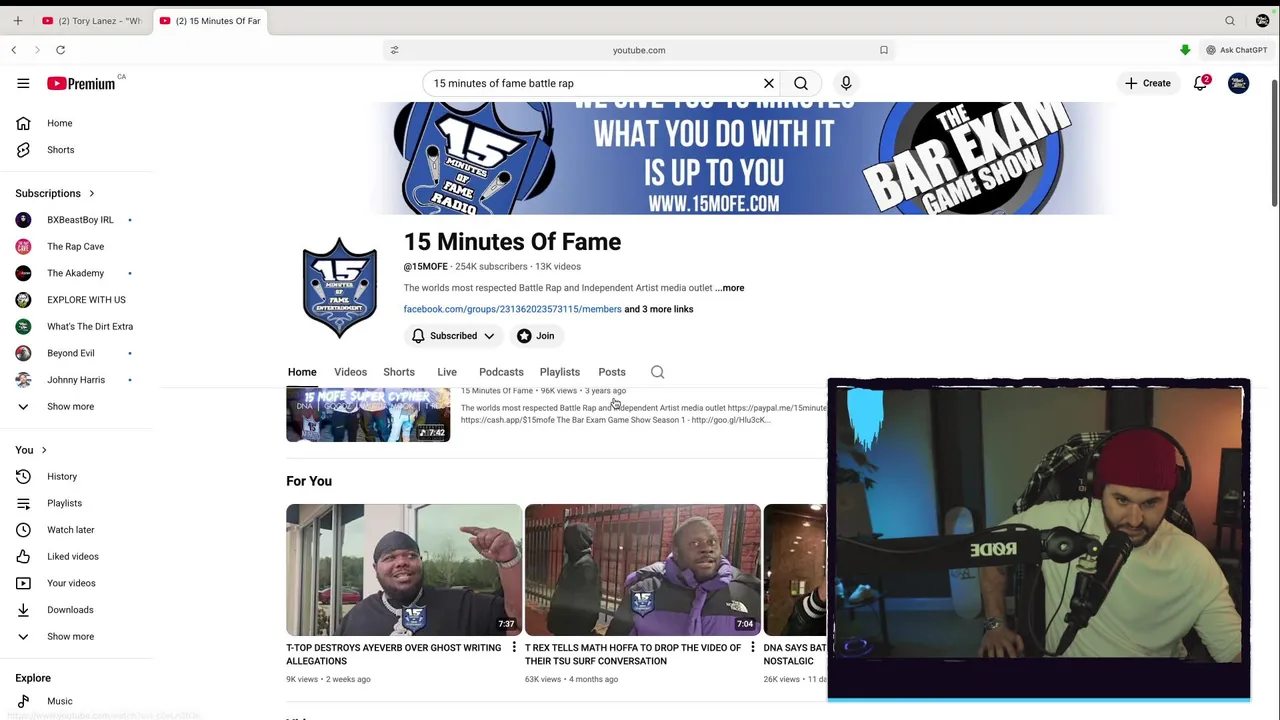Viewport: 1280px width, 720px height.
Task: Open The Akademy channel
Action: tap(76, 273)
